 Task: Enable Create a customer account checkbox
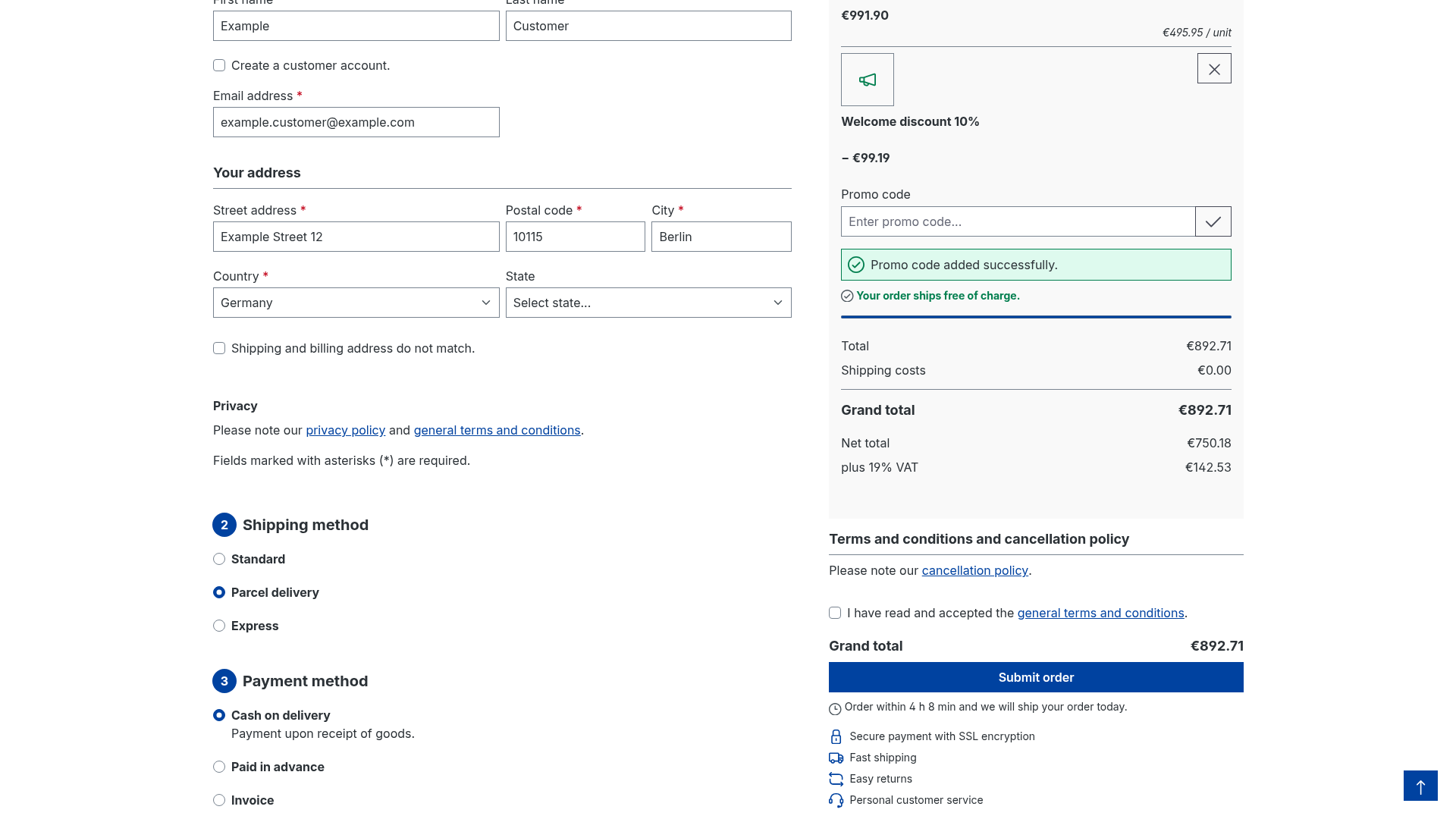tap(219, 65)
